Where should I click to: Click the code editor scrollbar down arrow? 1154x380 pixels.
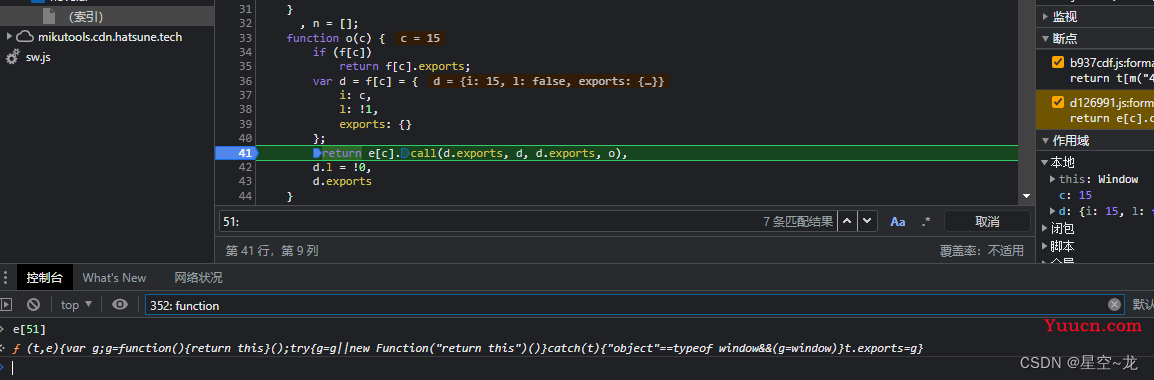1027,196
